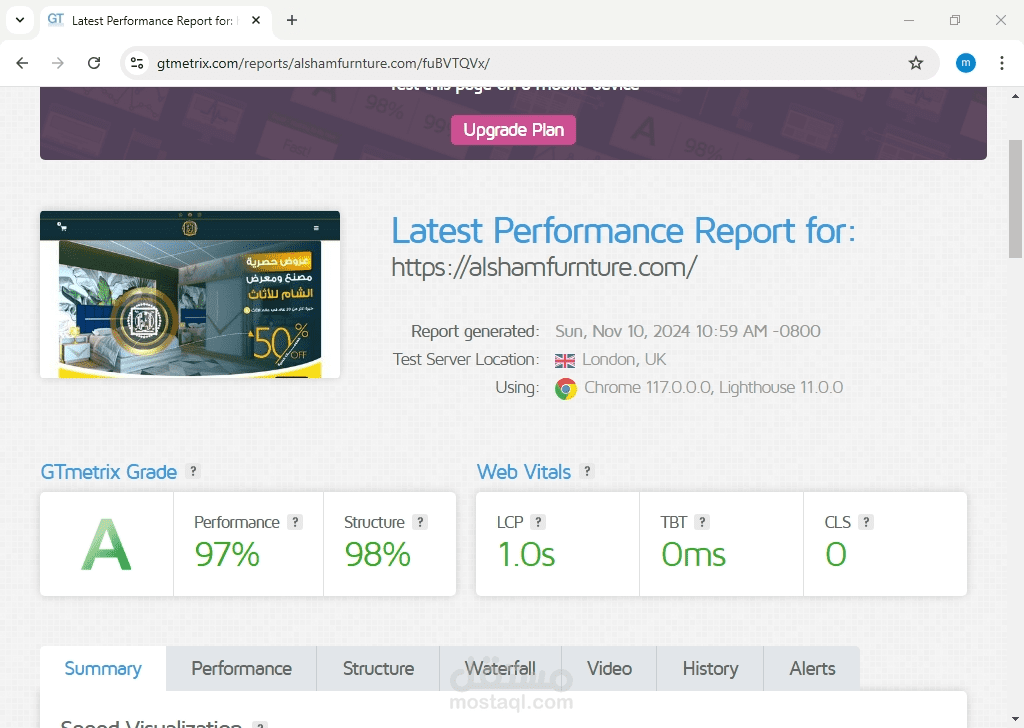Click the Web Vitals heading
1024x728 pixels.
524,471
